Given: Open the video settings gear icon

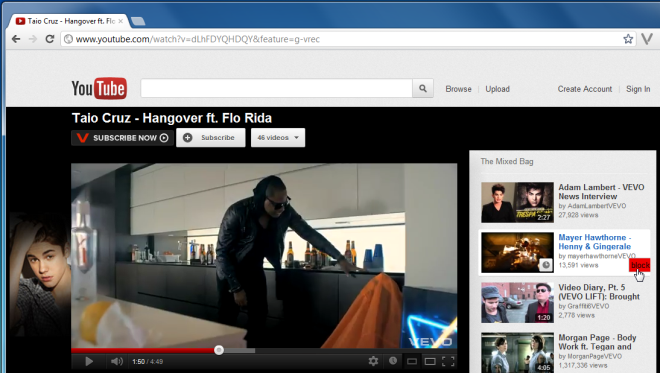Looking at the screenshot, I should 373,361.
